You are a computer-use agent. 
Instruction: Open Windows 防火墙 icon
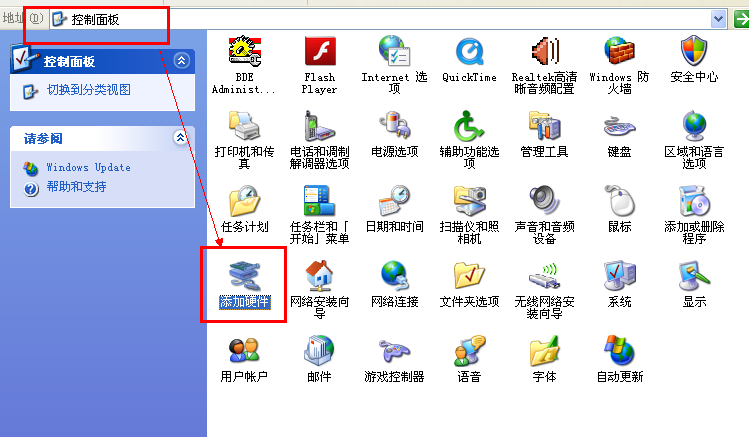tap(620, 51)
